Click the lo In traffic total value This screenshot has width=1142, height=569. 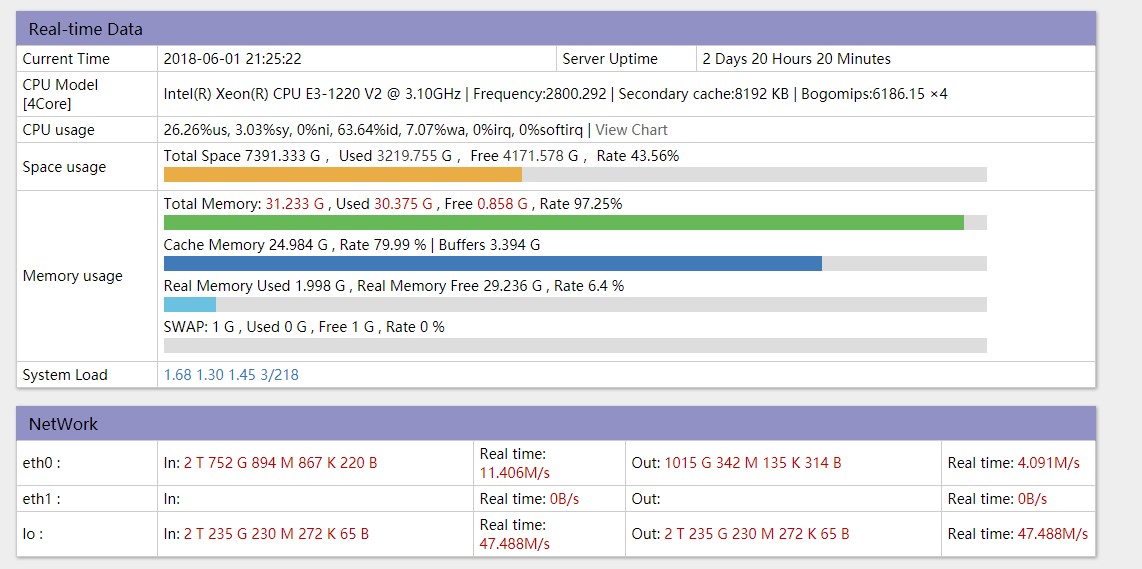pyautogui.click(x=276, y=534)
